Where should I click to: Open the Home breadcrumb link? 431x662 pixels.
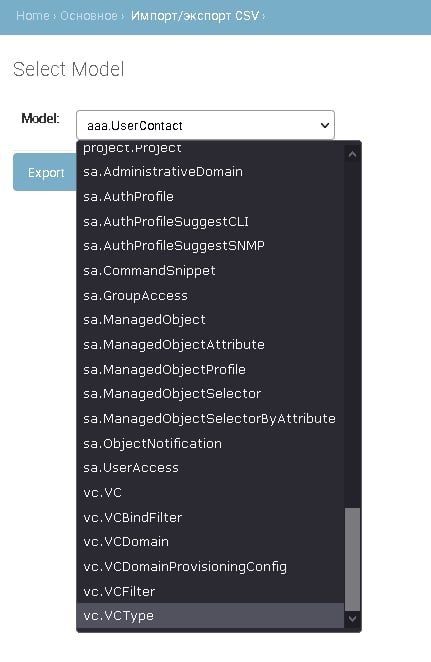click(x=33, y=16)
